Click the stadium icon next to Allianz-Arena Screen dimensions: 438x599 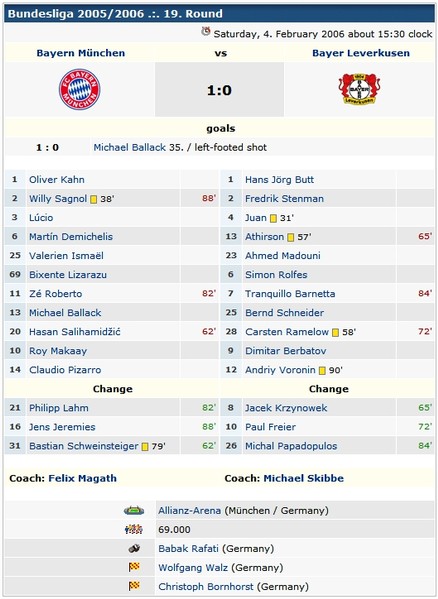click(134, 510)
